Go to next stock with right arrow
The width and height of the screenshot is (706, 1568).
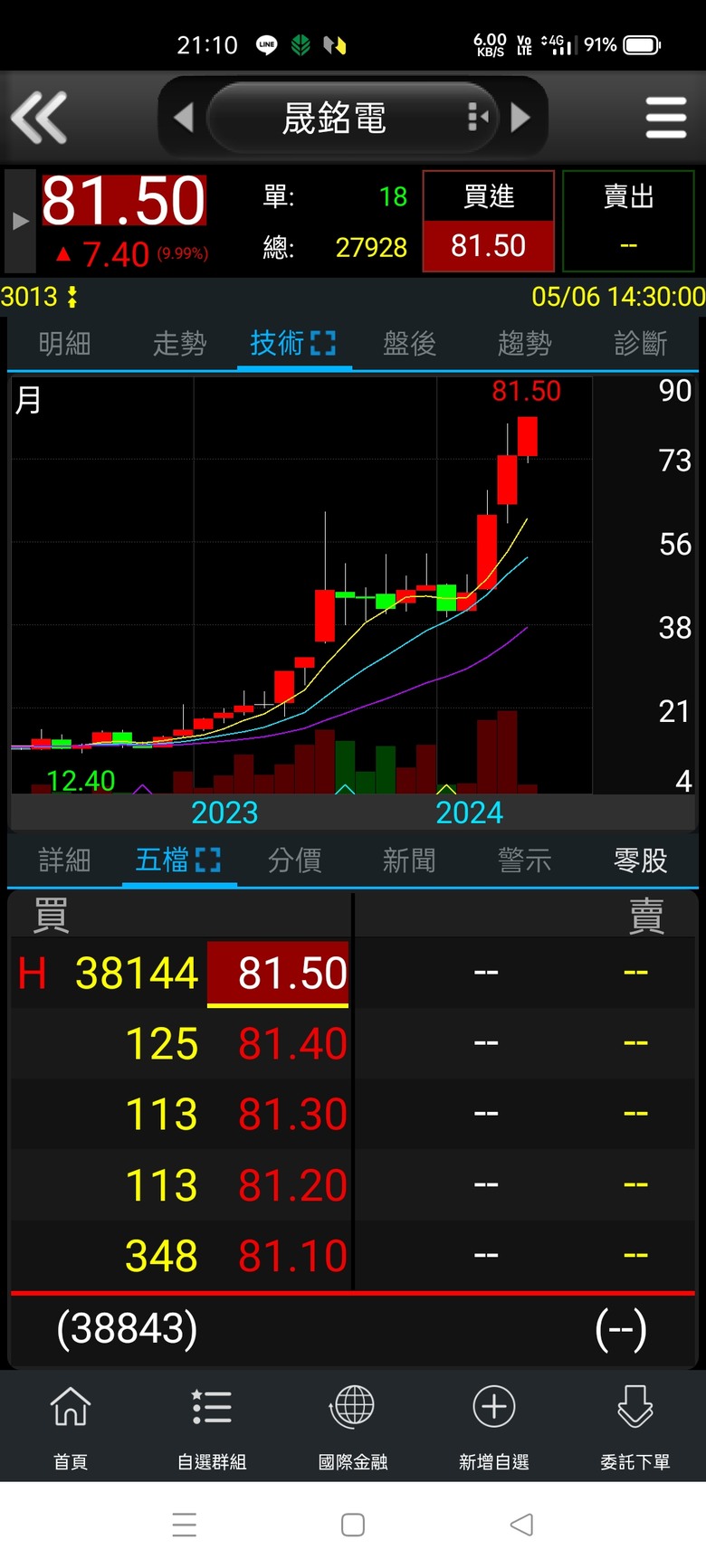[x=520, y=118]
